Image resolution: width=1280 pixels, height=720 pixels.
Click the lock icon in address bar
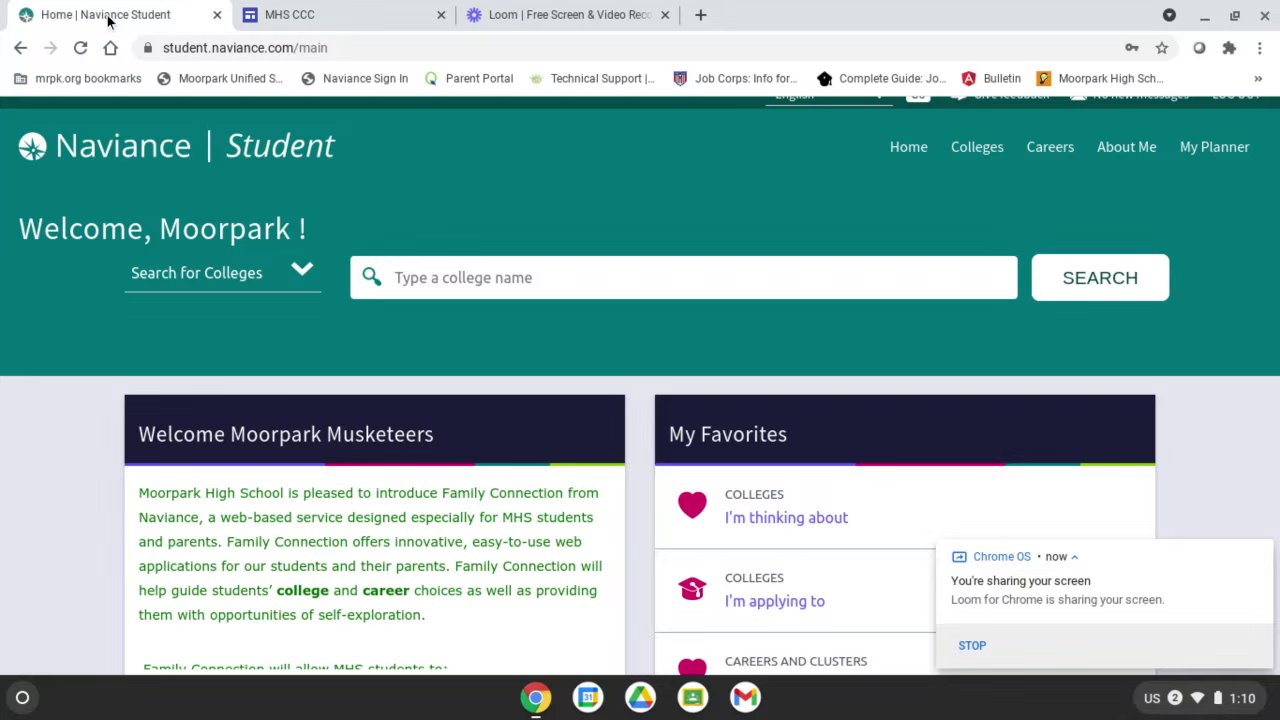pyautogui.click(x=148, y=48)
